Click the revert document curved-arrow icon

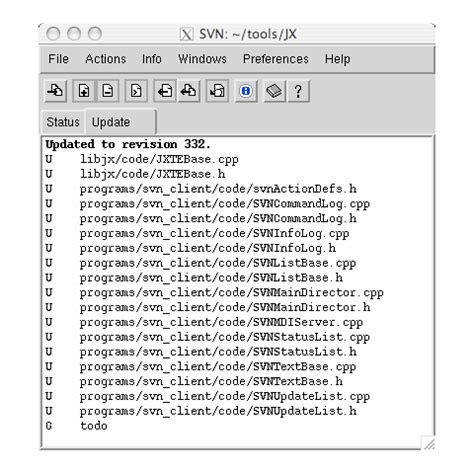pyautogui.click(x=217, y=91)
